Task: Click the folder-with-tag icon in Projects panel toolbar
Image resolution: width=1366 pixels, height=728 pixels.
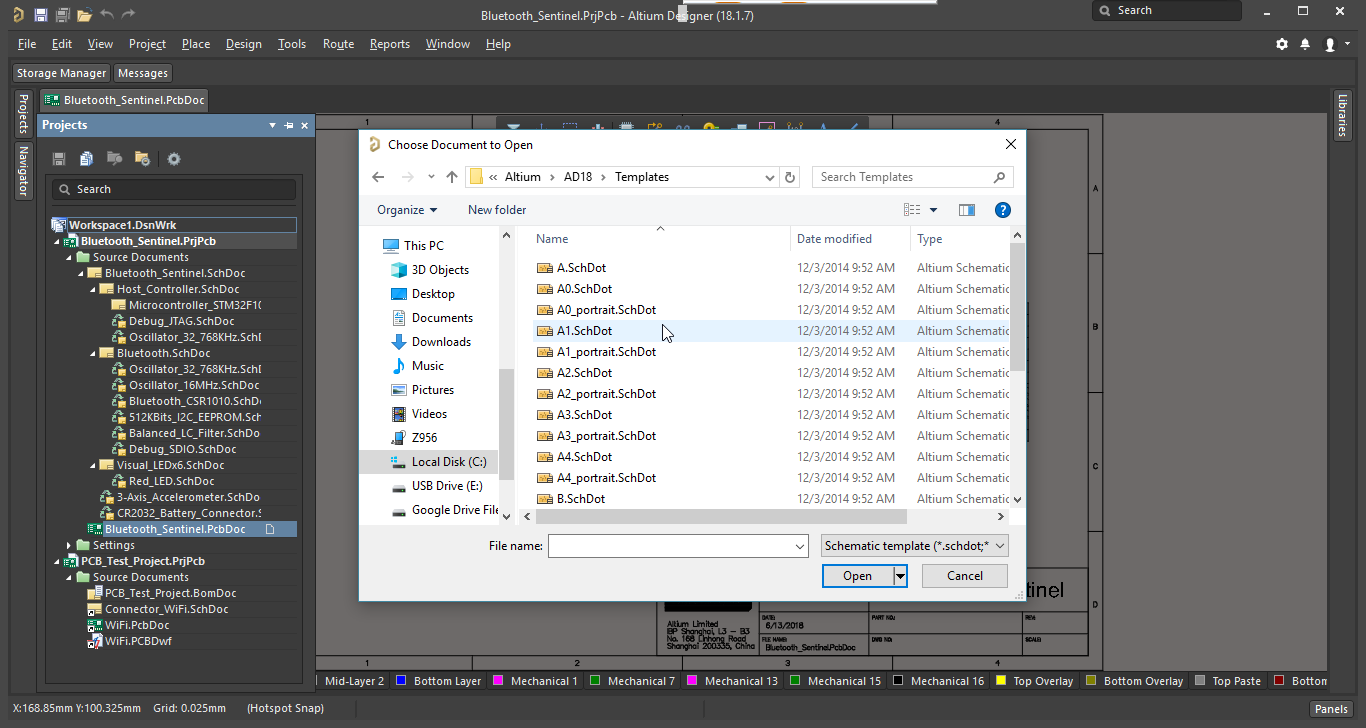Action: pos(115,159)
